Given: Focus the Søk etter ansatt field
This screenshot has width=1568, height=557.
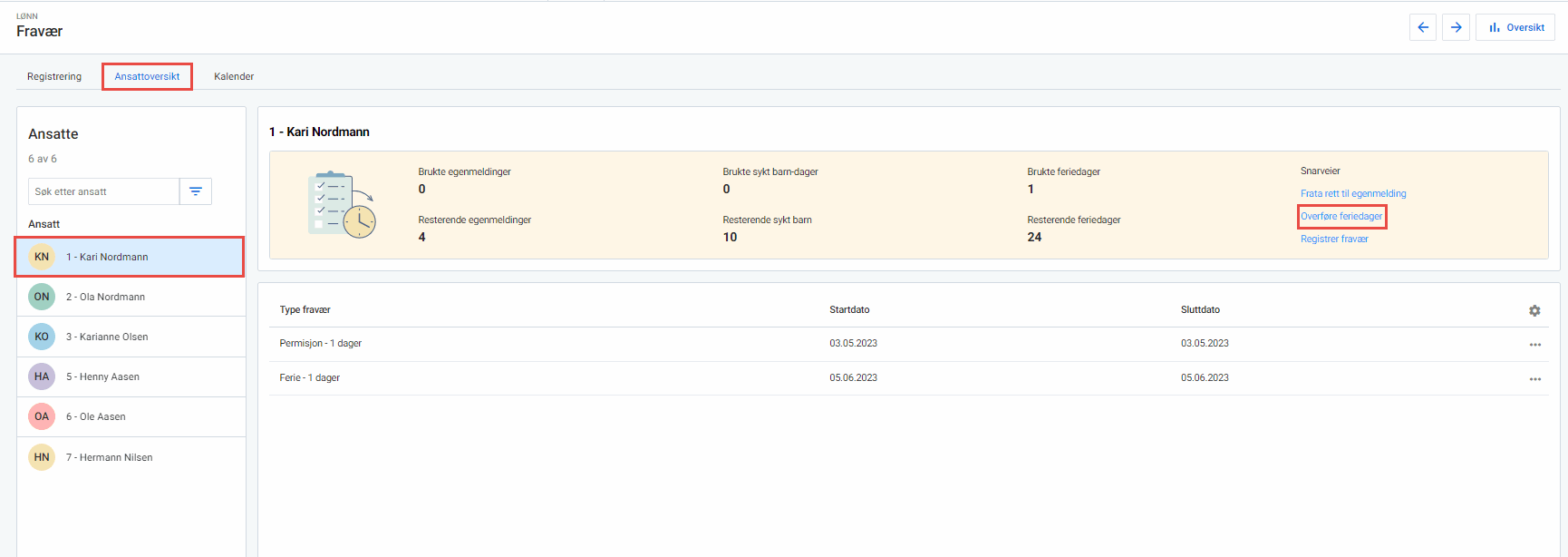Looking at the screenshot, I should [x=103, y=191].
